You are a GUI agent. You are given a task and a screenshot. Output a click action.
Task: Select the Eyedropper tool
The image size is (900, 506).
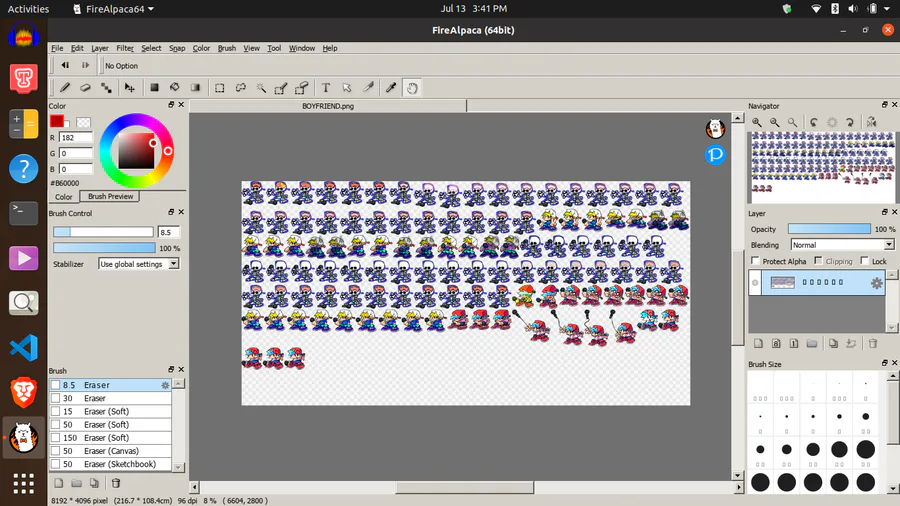[x=391, y=88]
